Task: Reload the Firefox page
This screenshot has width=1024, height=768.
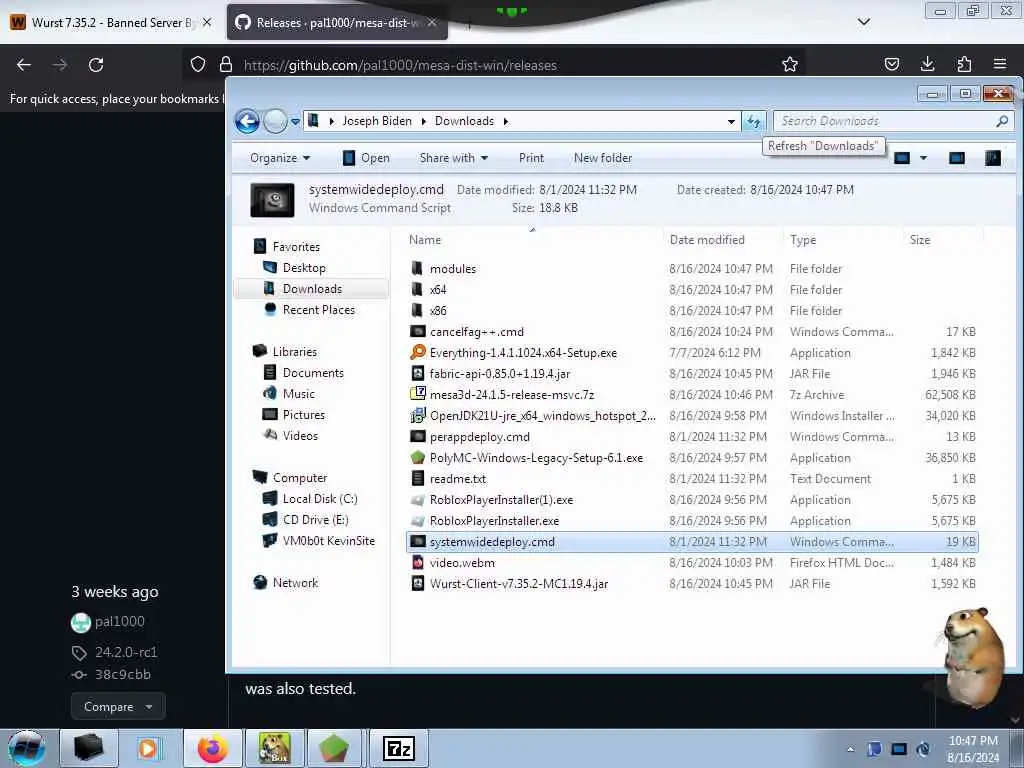Action: [x=96, y=65]
